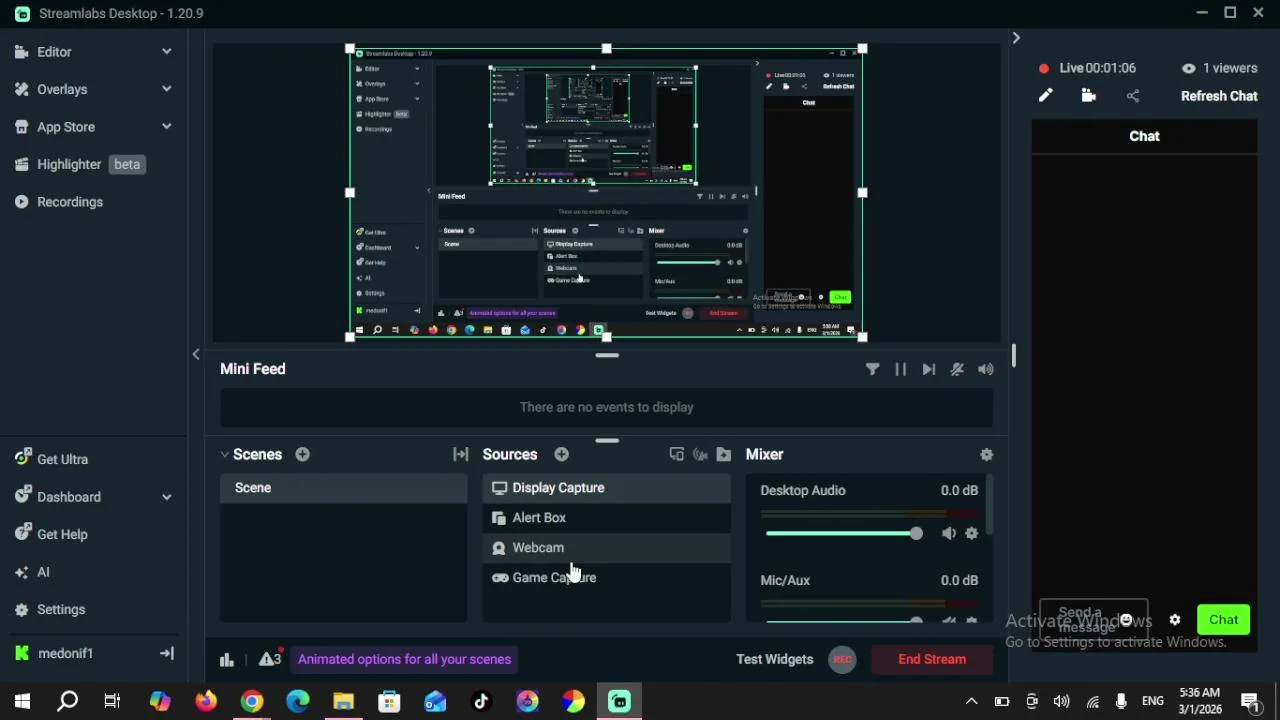Share the stream with share icon
This screenshot has height=720, width=1280.
click(1133, 96)
